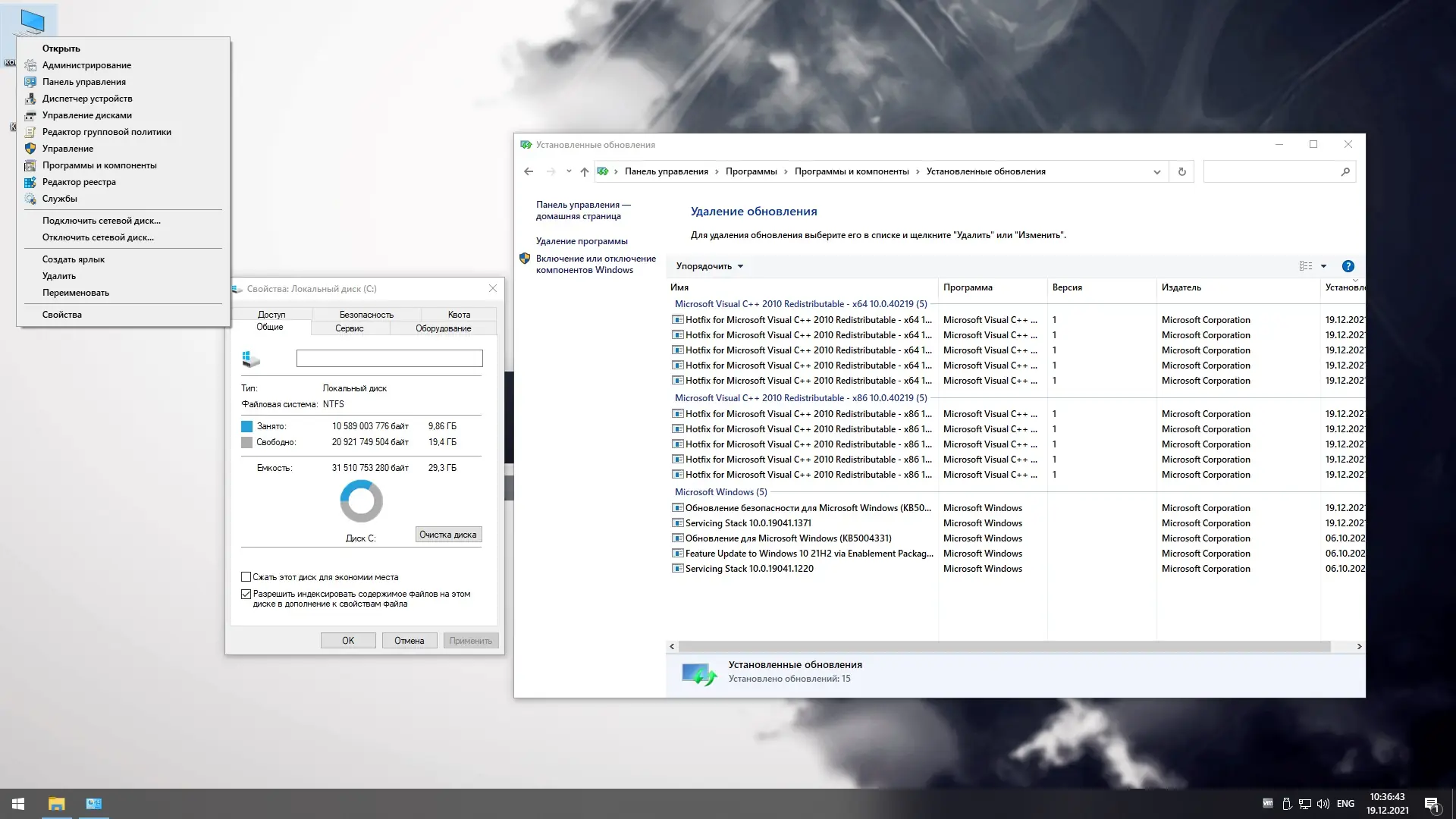Collapse the Microsoft Windows (5) group
Image resolution: width=1456 pixels, height=819 pixels.
coord(720,491)
